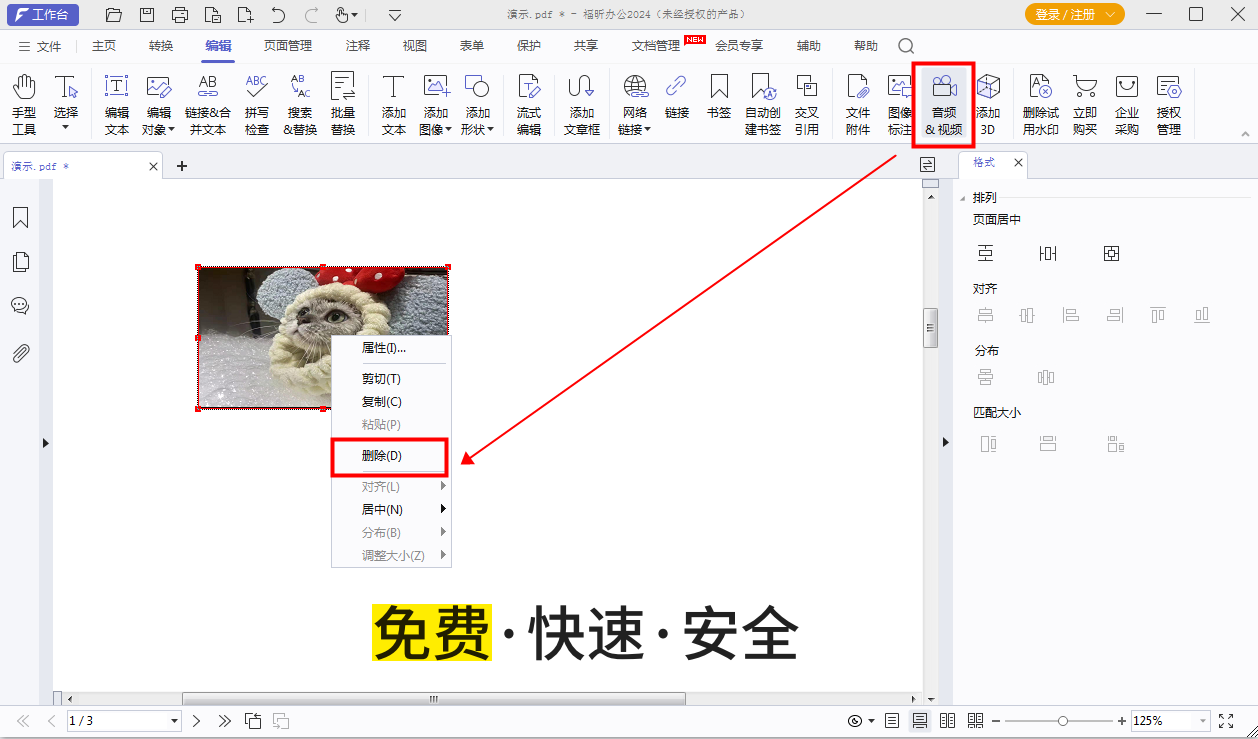Image resolution: width=1258 pixels, height=739 pixels.
Task: Expand the page number dropdown
Action: click(174, 721)
